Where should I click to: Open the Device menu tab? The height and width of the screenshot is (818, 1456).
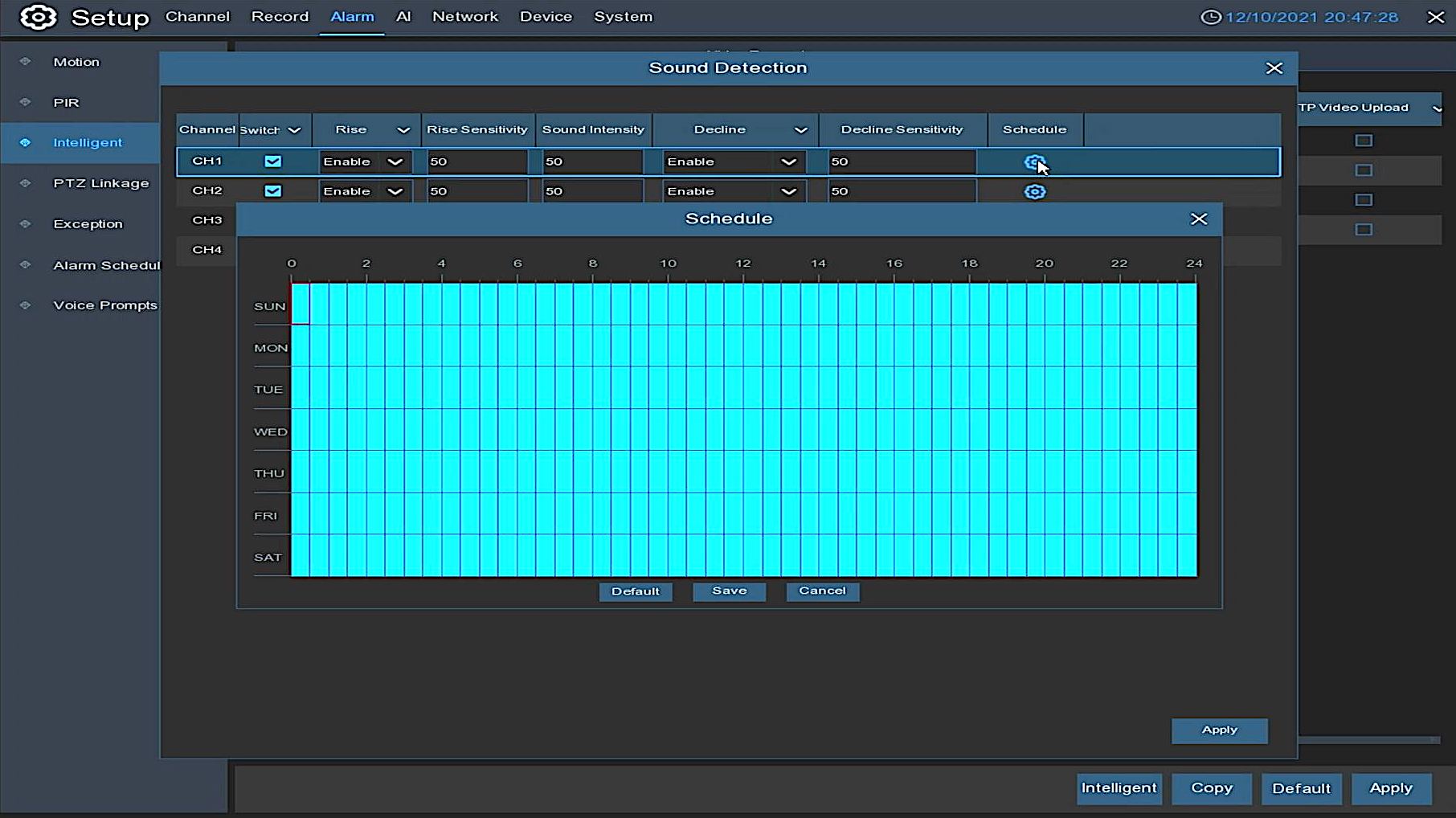(x=546, y=16)
